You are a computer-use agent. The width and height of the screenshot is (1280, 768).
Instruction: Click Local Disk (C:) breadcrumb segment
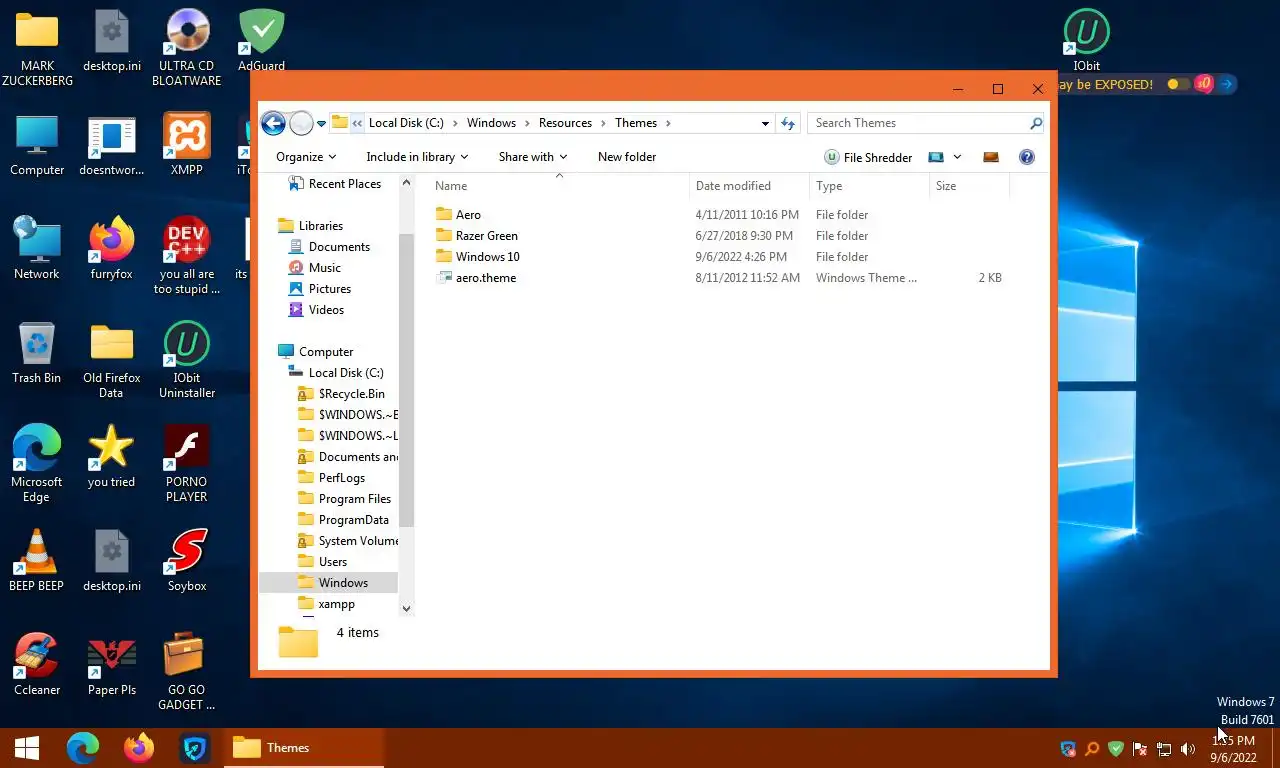[x=406, y=123]
